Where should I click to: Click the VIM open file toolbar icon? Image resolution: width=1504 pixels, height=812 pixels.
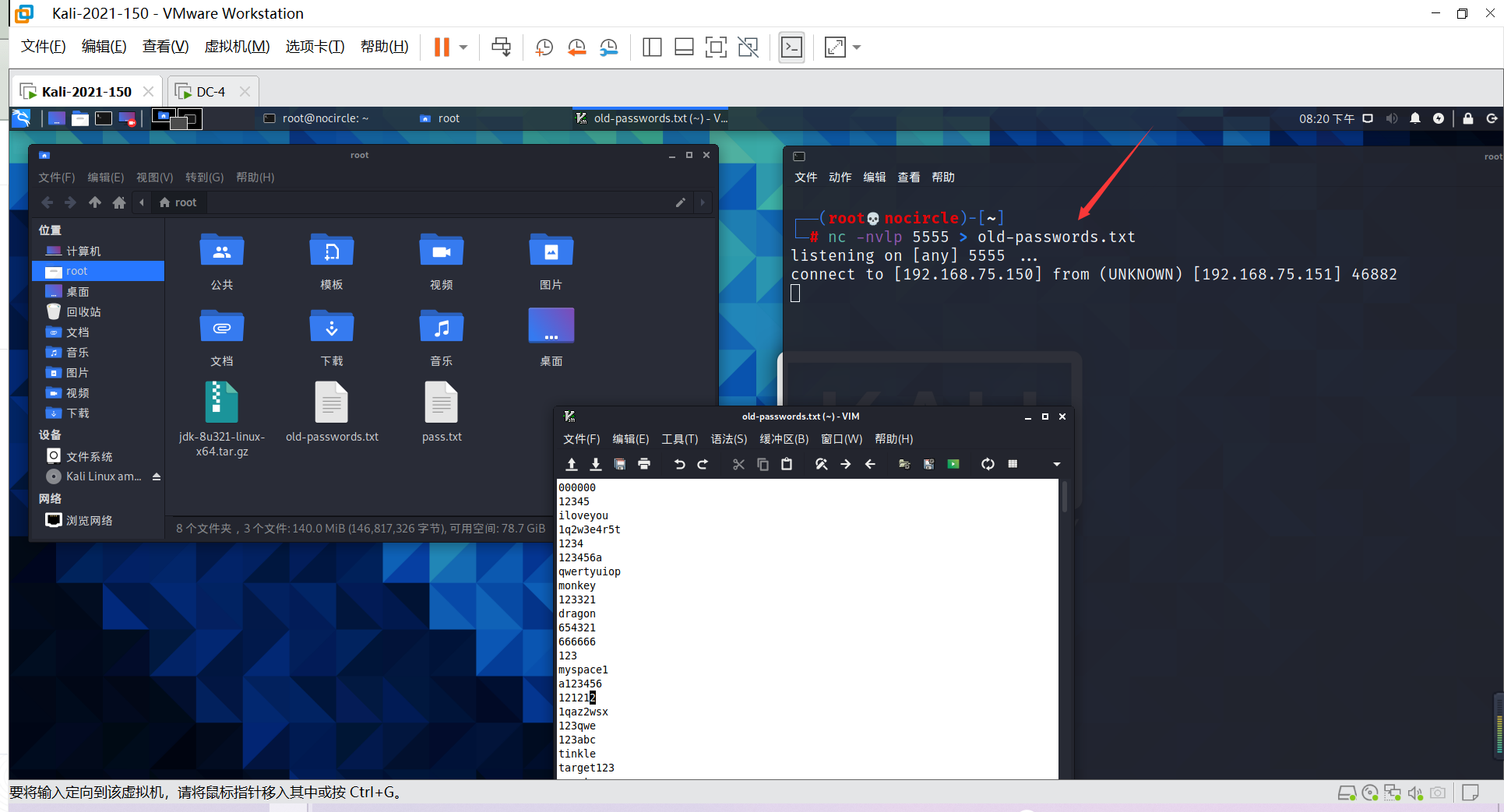(x=572, y=464)
